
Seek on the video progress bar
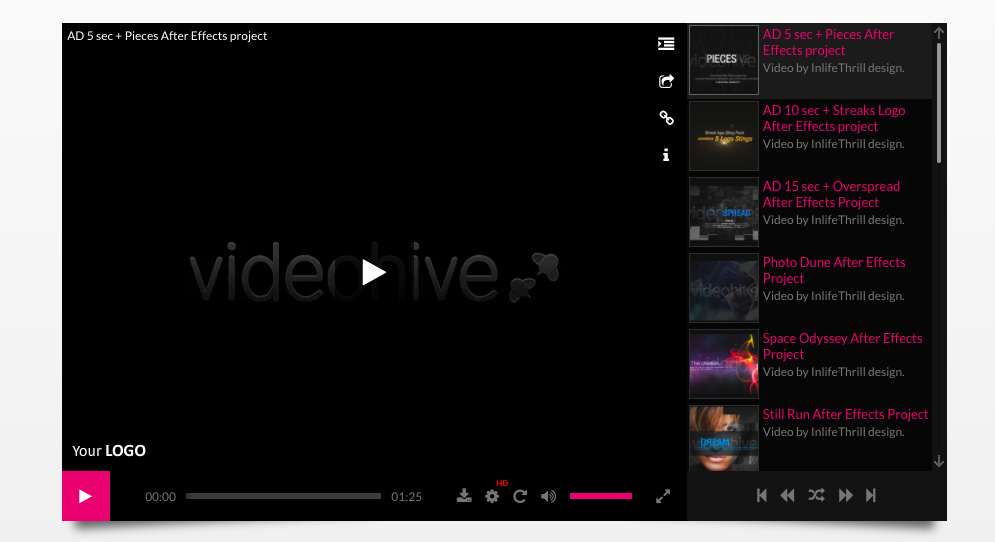[x=284, y=496]
